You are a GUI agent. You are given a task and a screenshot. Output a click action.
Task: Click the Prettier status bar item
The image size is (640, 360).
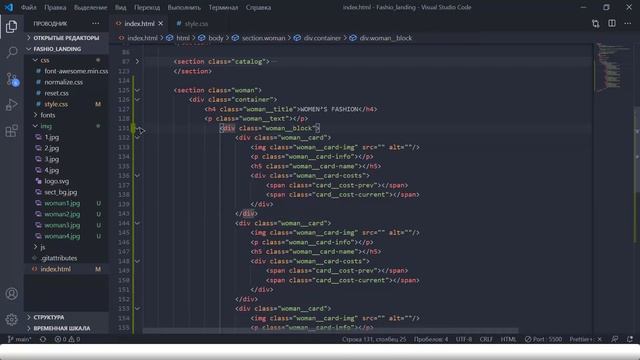pos(585,339)
